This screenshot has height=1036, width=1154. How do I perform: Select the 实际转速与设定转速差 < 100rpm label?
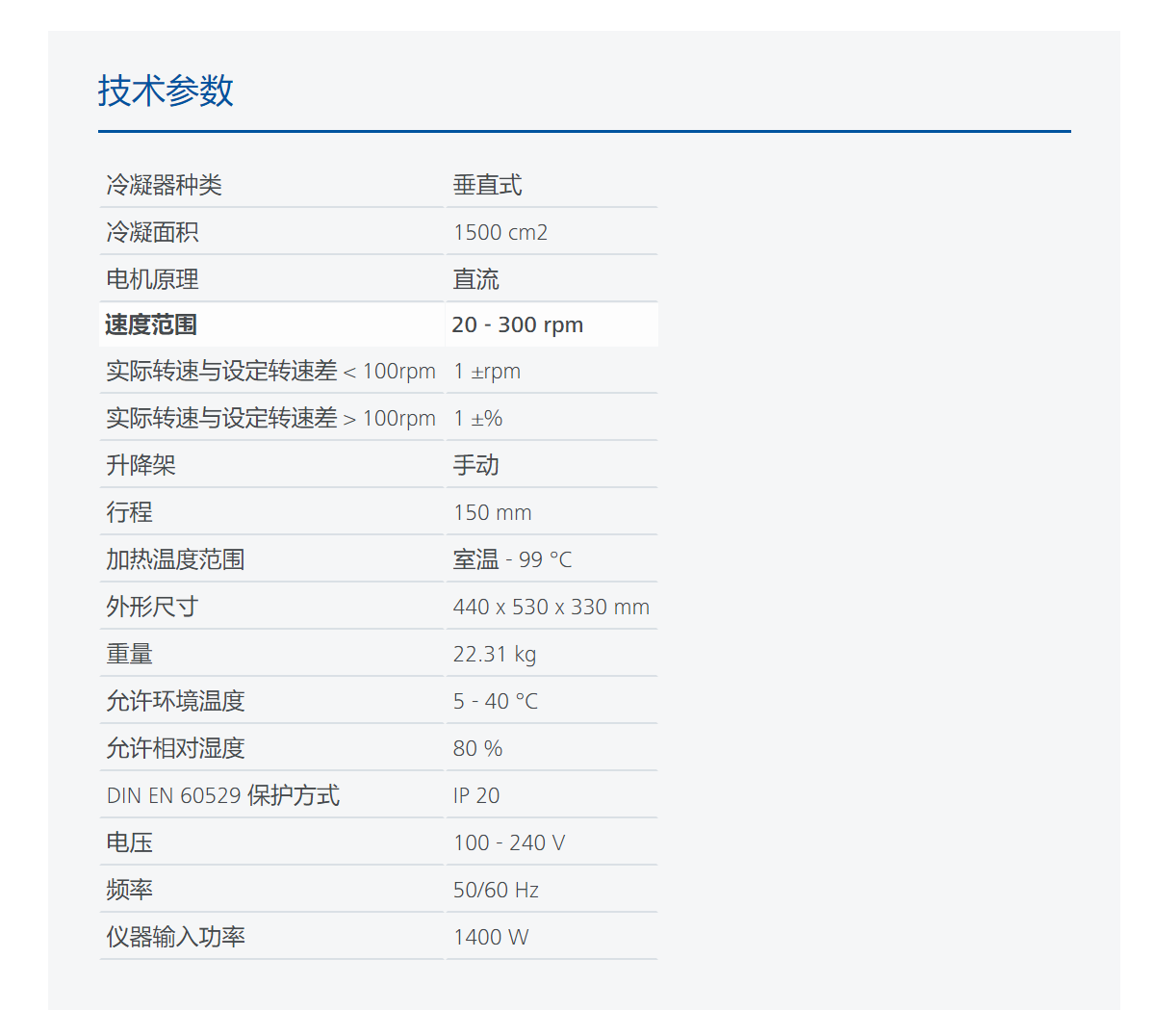pyautogui.click(x=270, y=372)
